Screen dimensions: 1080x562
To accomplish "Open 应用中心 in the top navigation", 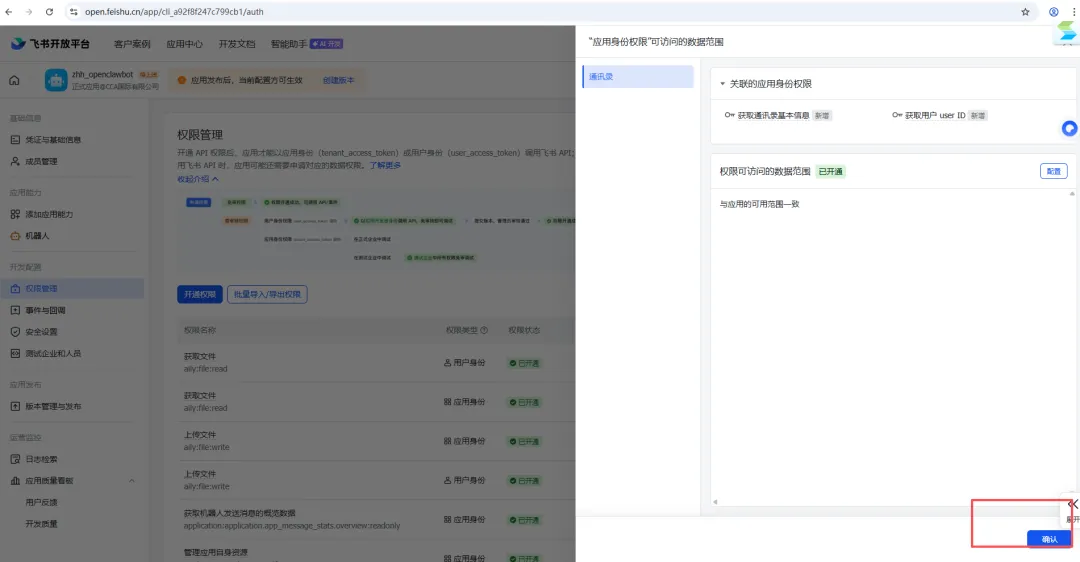I will 185,44.
